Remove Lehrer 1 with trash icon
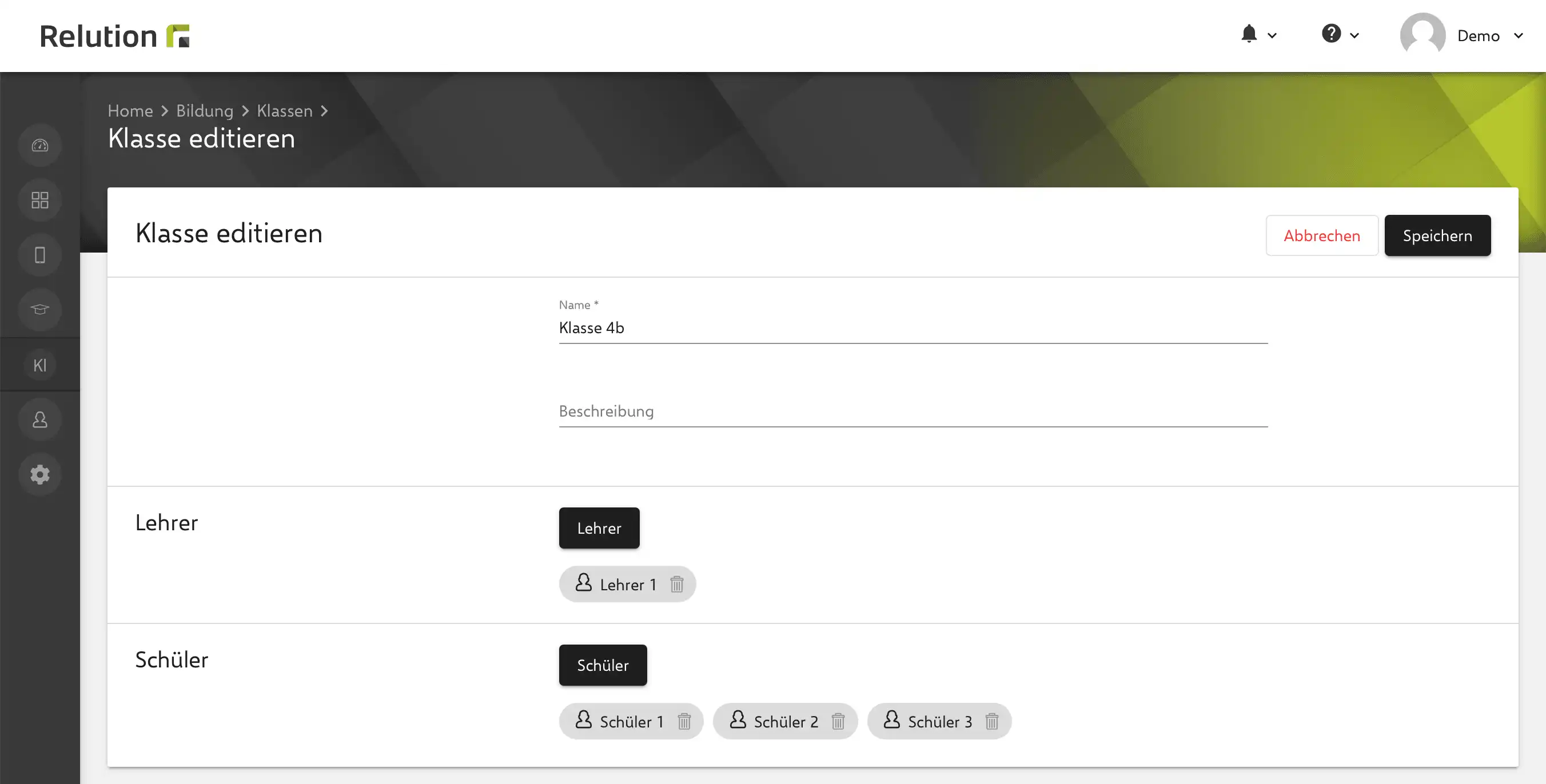Image resolution: width=1546 pixels, height=784 pixels. point(676,584)
